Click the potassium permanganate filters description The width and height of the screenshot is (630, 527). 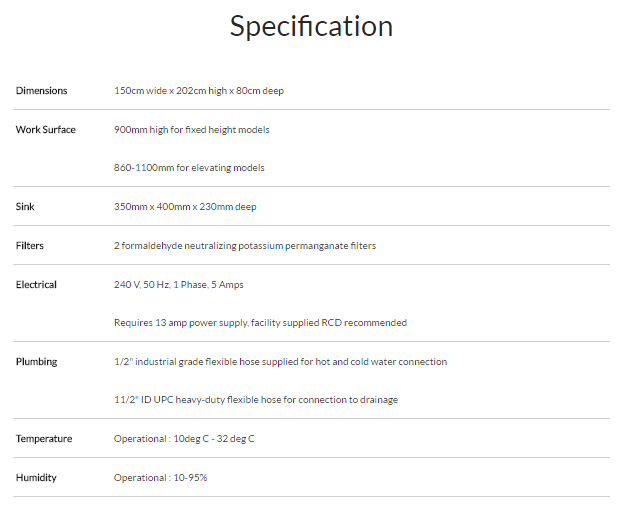[245, 246]
